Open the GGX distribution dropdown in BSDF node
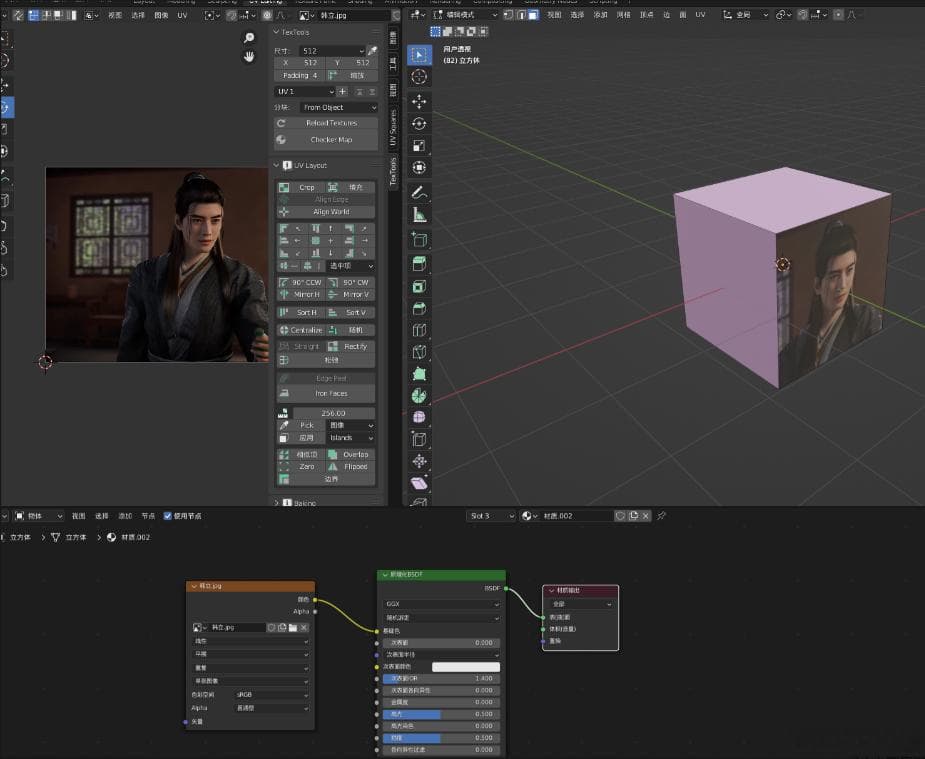The width and height of the screenshot is (925, 759). pyautogui.click(x=442, y=604)
